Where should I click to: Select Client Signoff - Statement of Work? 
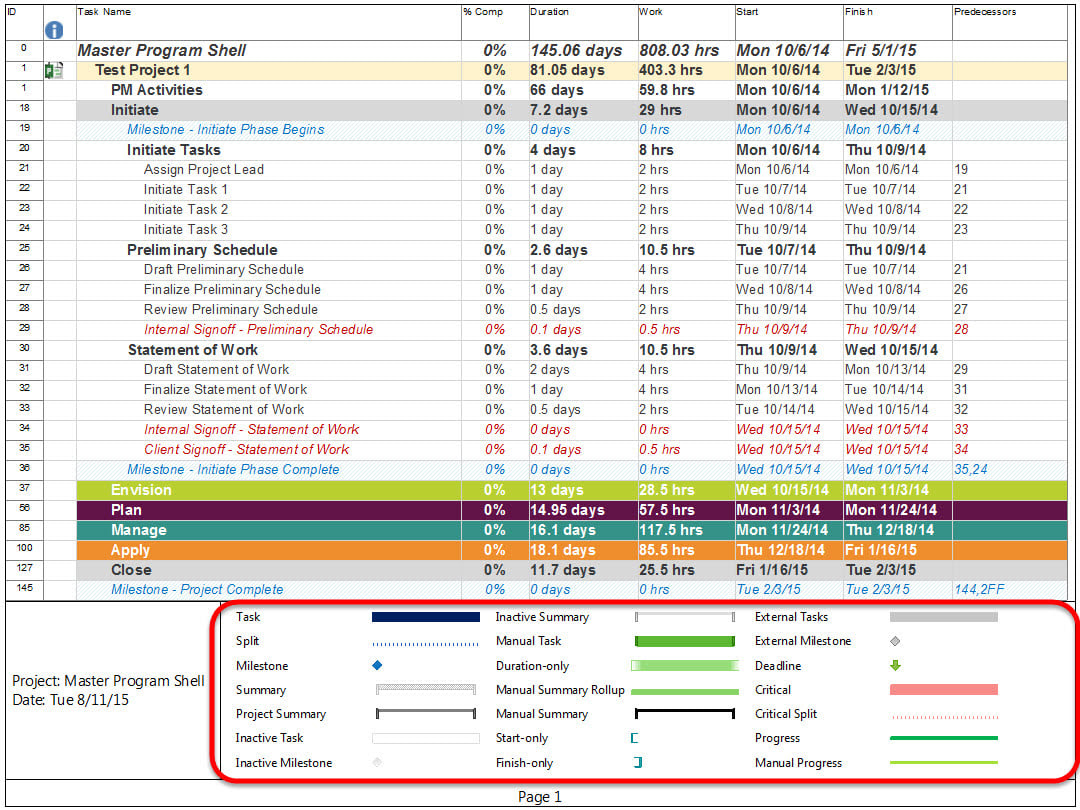(537, 449)
